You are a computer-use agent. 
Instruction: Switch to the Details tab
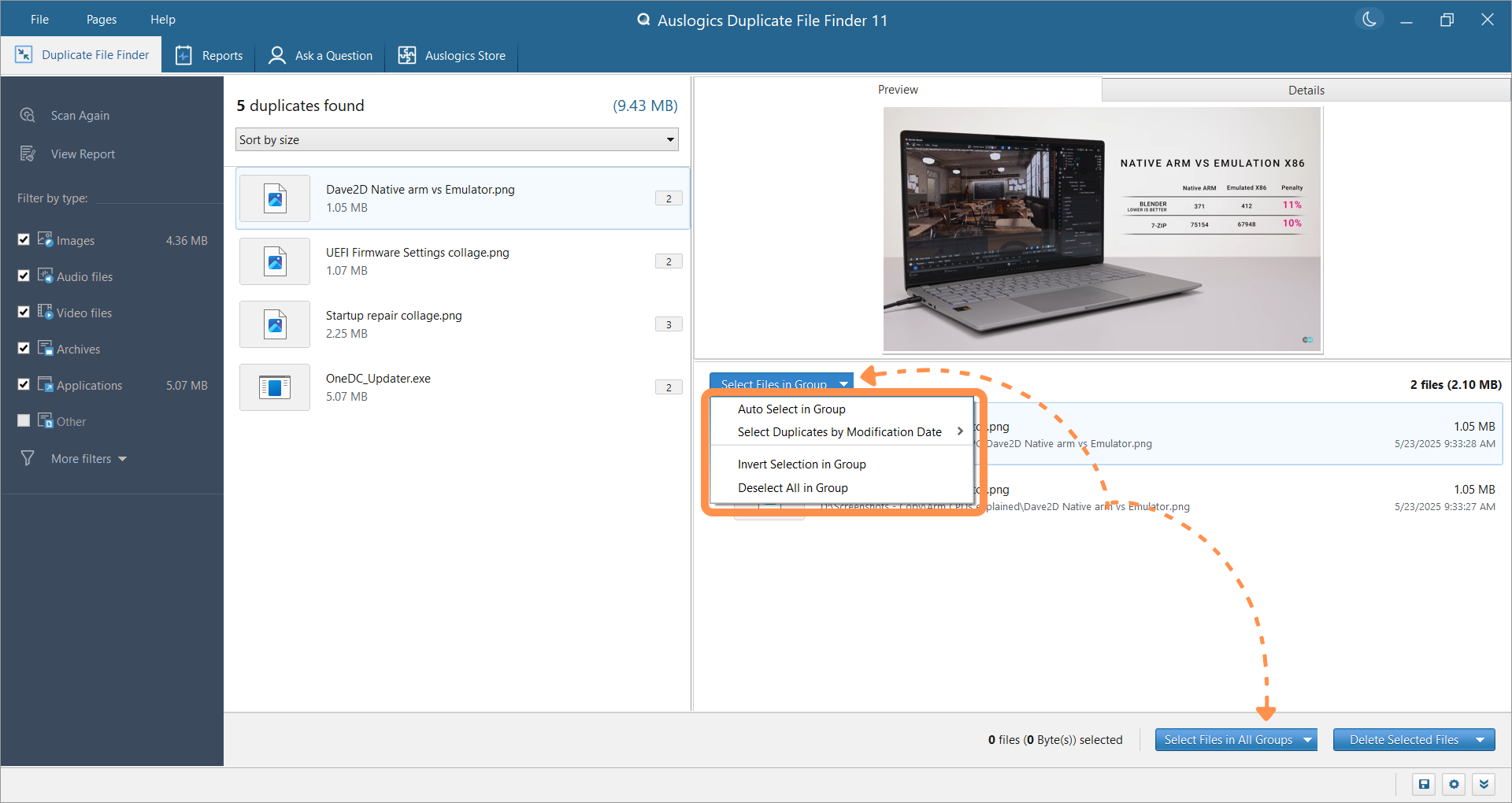(x=1306, y=91)
